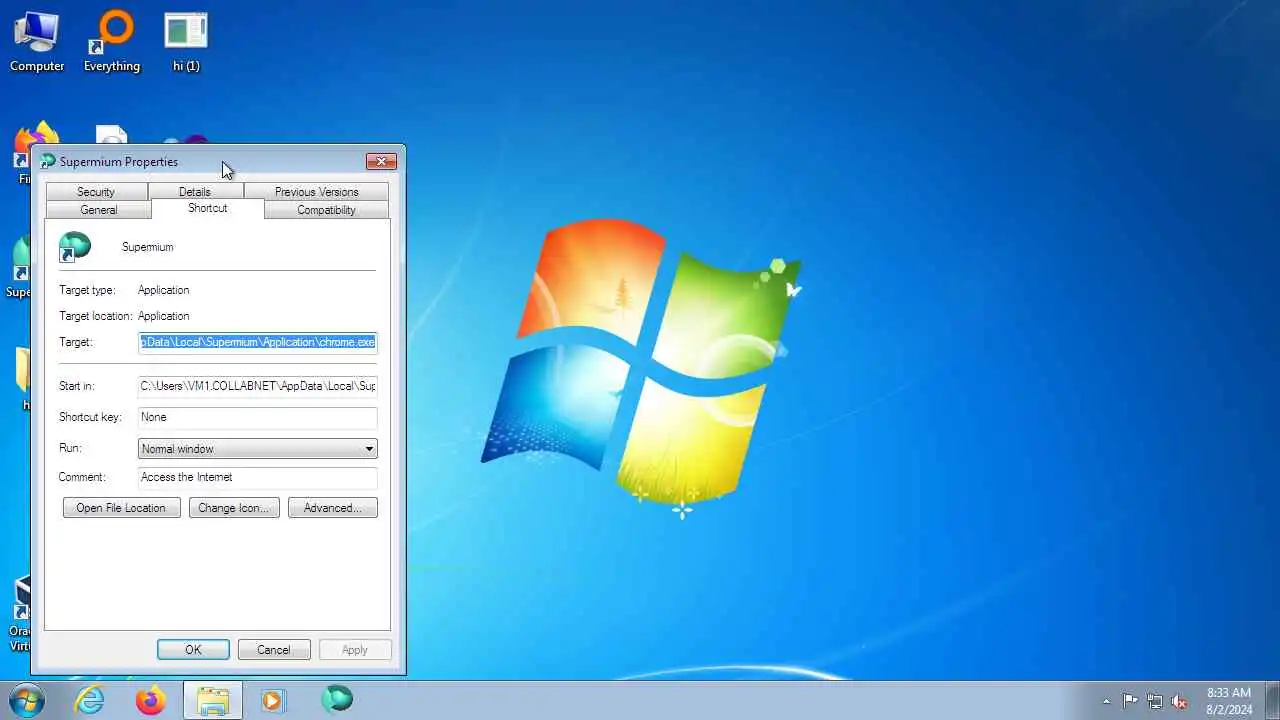
Task: Confirm with the OK button
Action: (x=193, y=650)
